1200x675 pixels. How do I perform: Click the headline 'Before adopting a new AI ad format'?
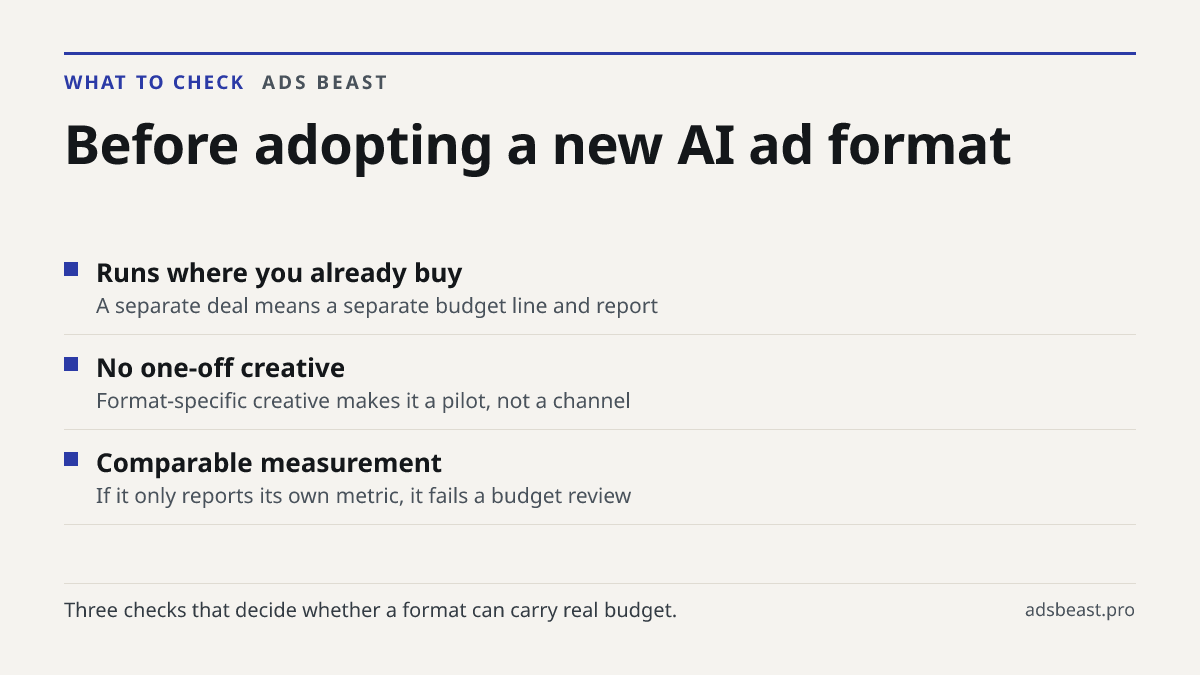point(538,146)
